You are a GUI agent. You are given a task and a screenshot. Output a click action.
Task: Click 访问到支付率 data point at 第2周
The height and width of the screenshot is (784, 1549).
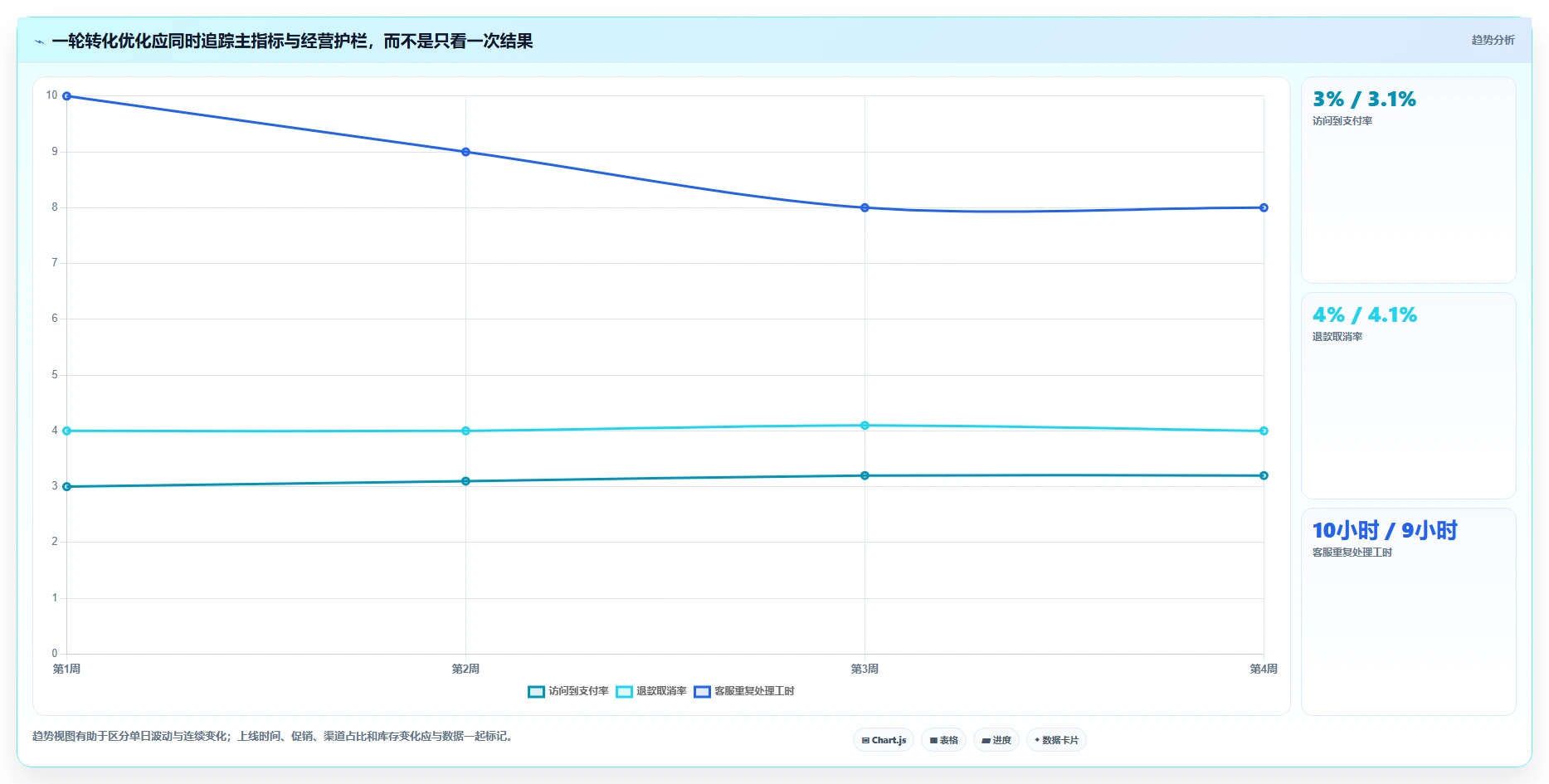pyautogui.click(x=465, y=481)
